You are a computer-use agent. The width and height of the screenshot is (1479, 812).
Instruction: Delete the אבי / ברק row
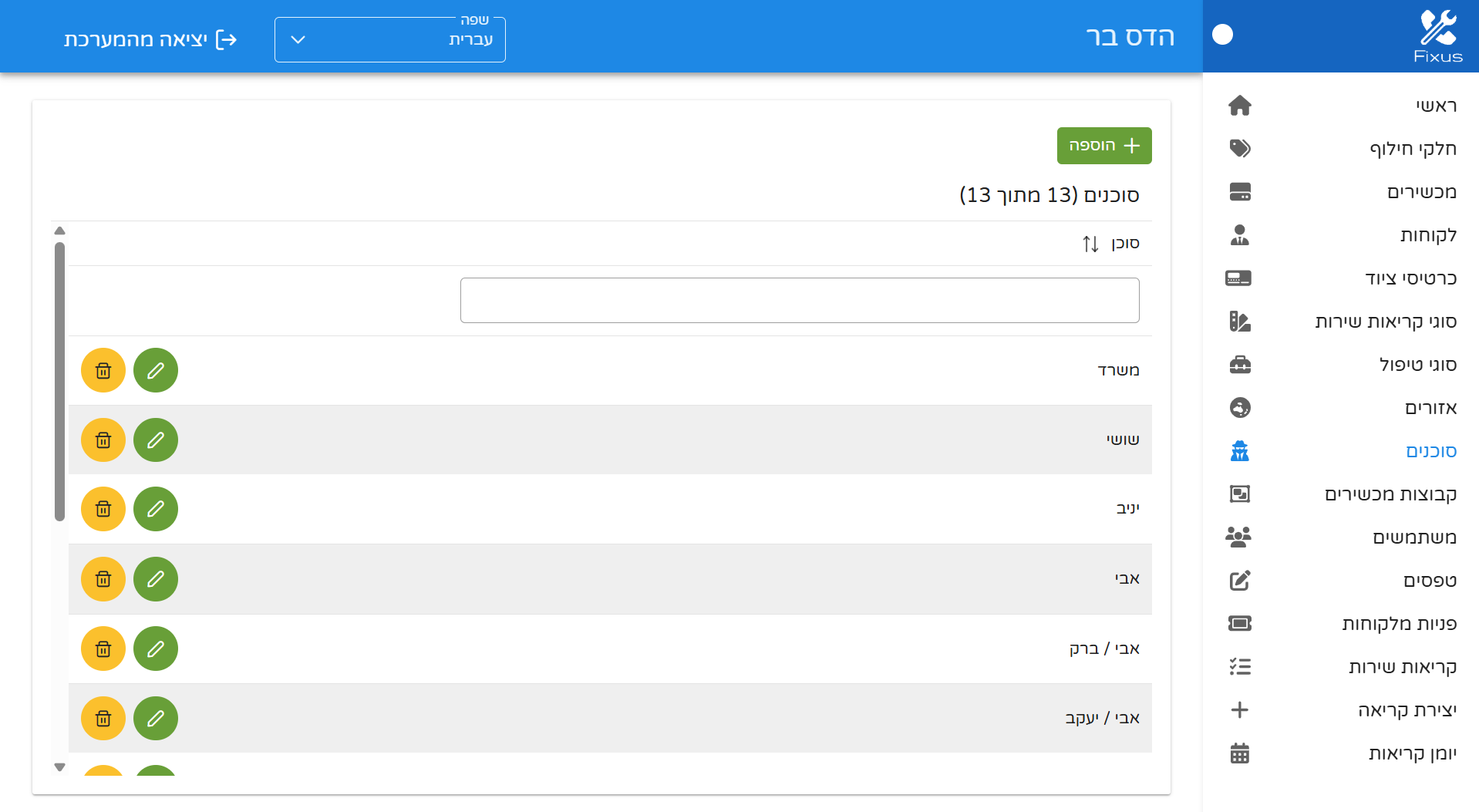tap(103, 649)
